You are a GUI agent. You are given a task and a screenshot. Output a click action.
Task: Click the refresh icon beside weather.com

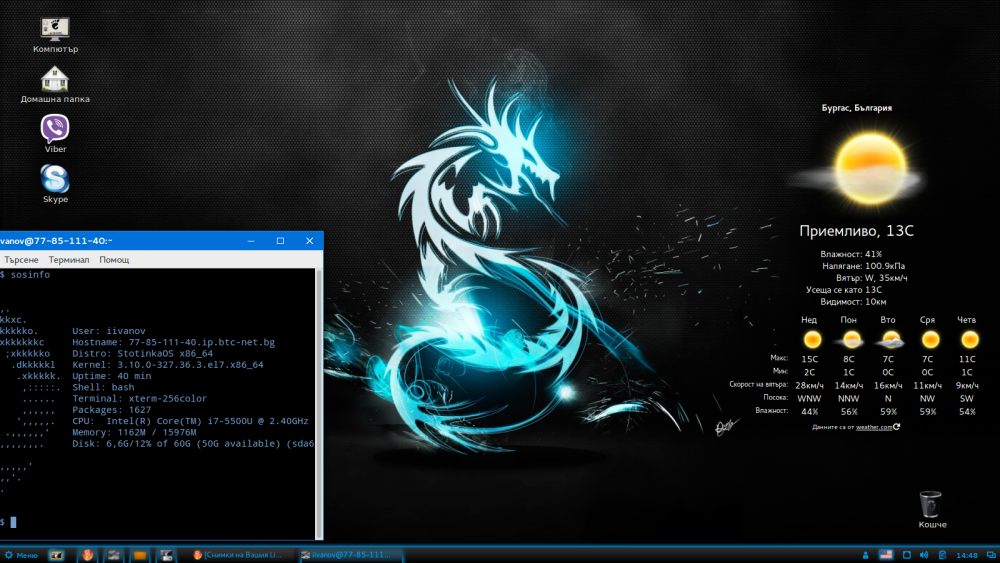pos(897,427)
